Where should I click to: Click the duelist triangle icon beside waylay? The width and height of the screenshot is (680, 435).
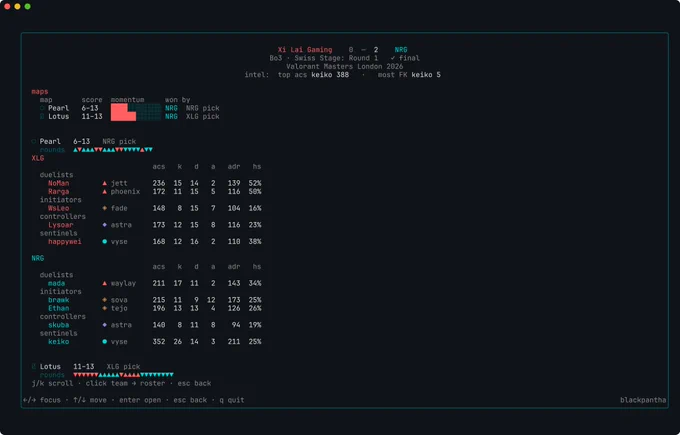[x=105, y=283]
